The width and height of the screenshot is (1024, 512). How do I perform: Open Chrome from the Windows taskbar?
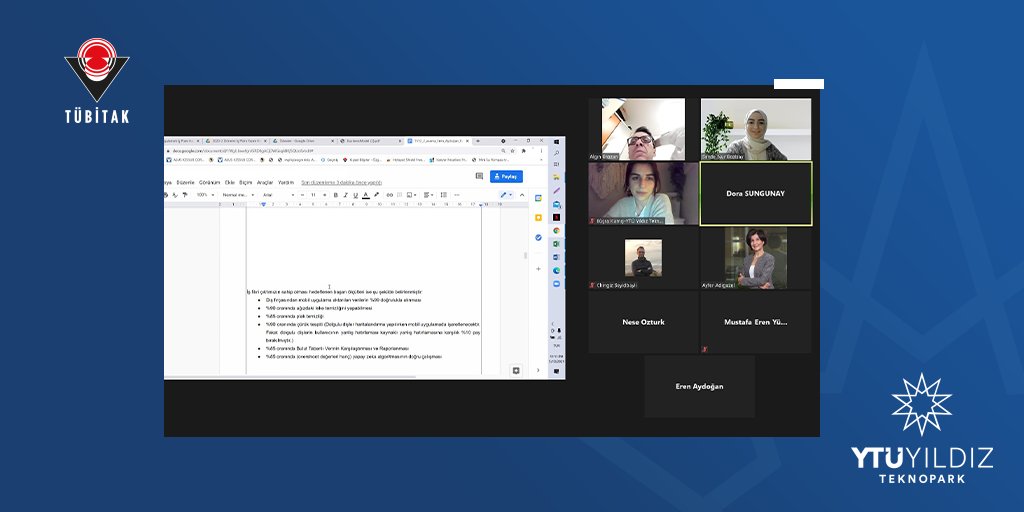point(556,230)
